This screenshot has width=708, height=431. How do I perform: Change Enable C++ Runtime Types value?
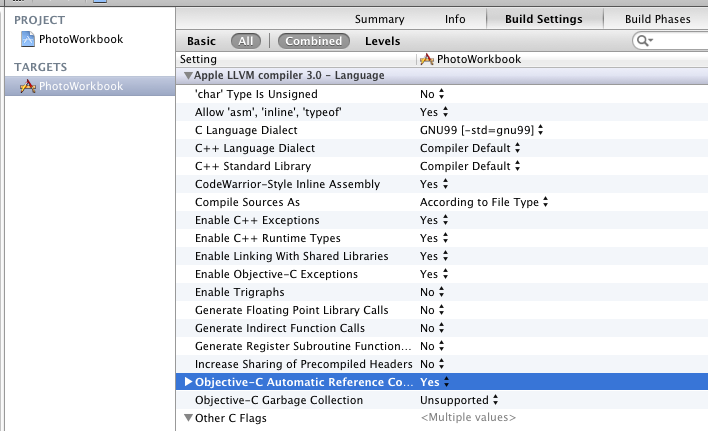point(434,238)
